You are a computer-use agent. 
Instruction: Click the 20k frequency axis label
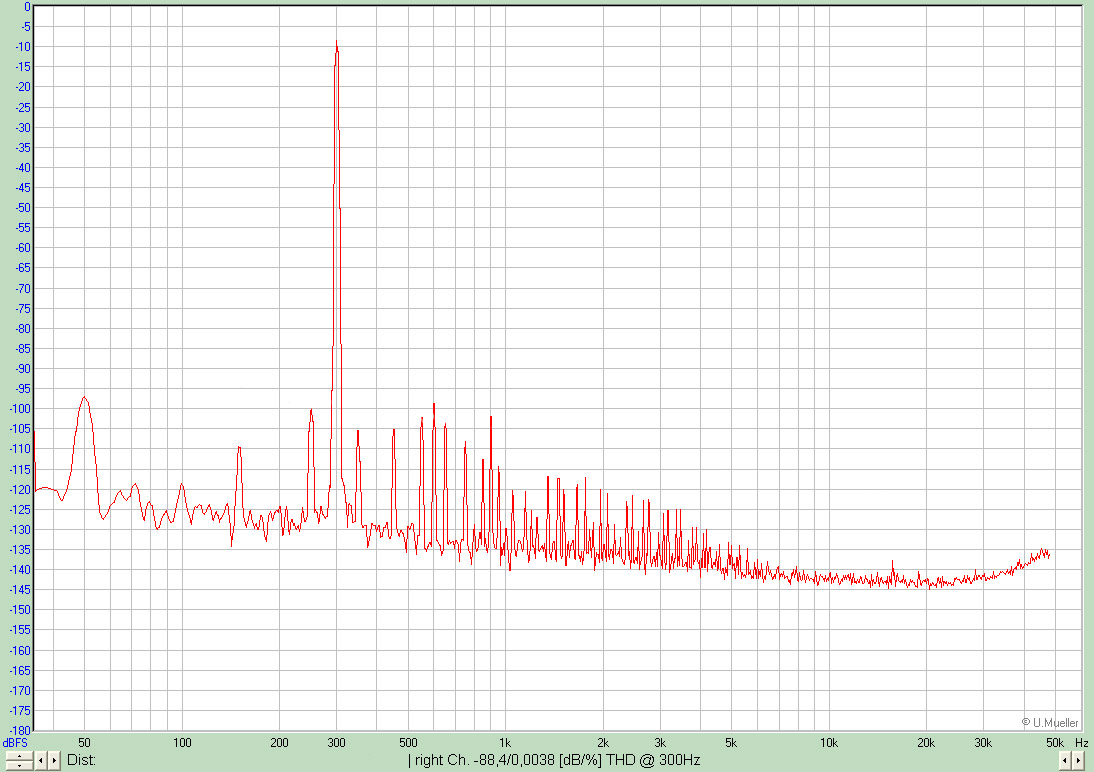[x=926, y=743]
